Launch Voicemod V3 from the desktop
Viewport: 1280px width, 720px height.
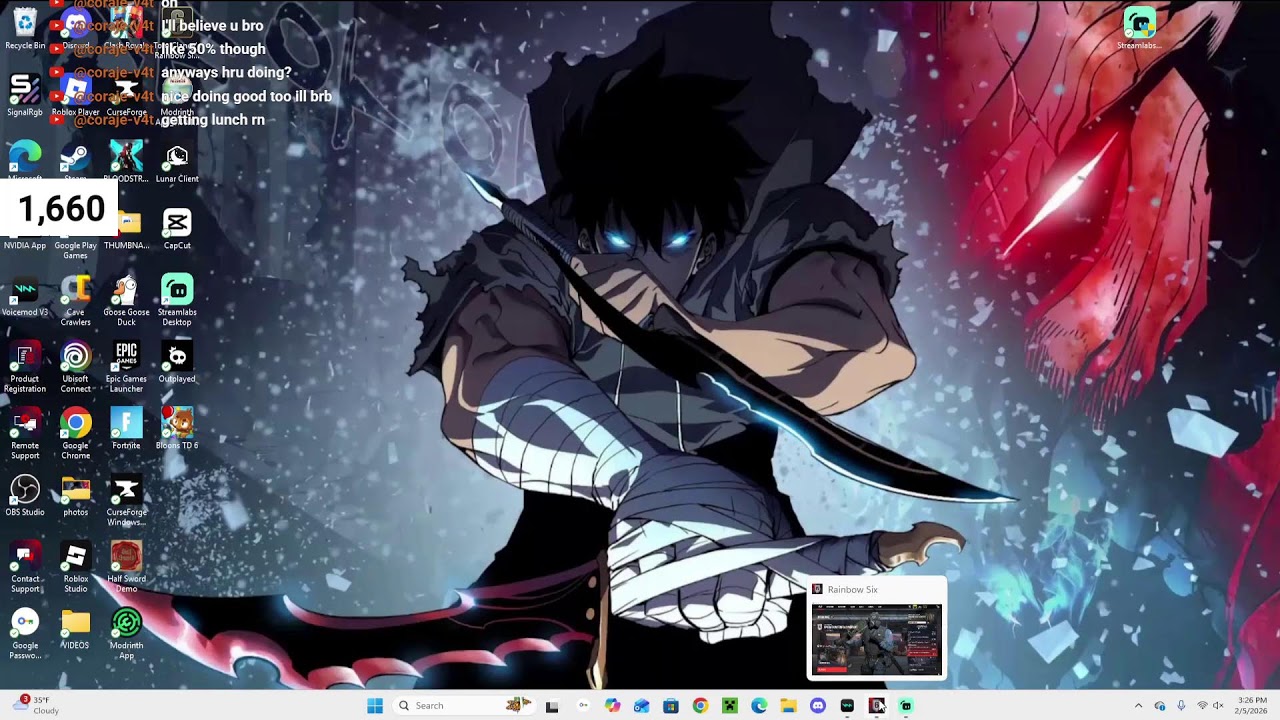[x=25, y=296]
